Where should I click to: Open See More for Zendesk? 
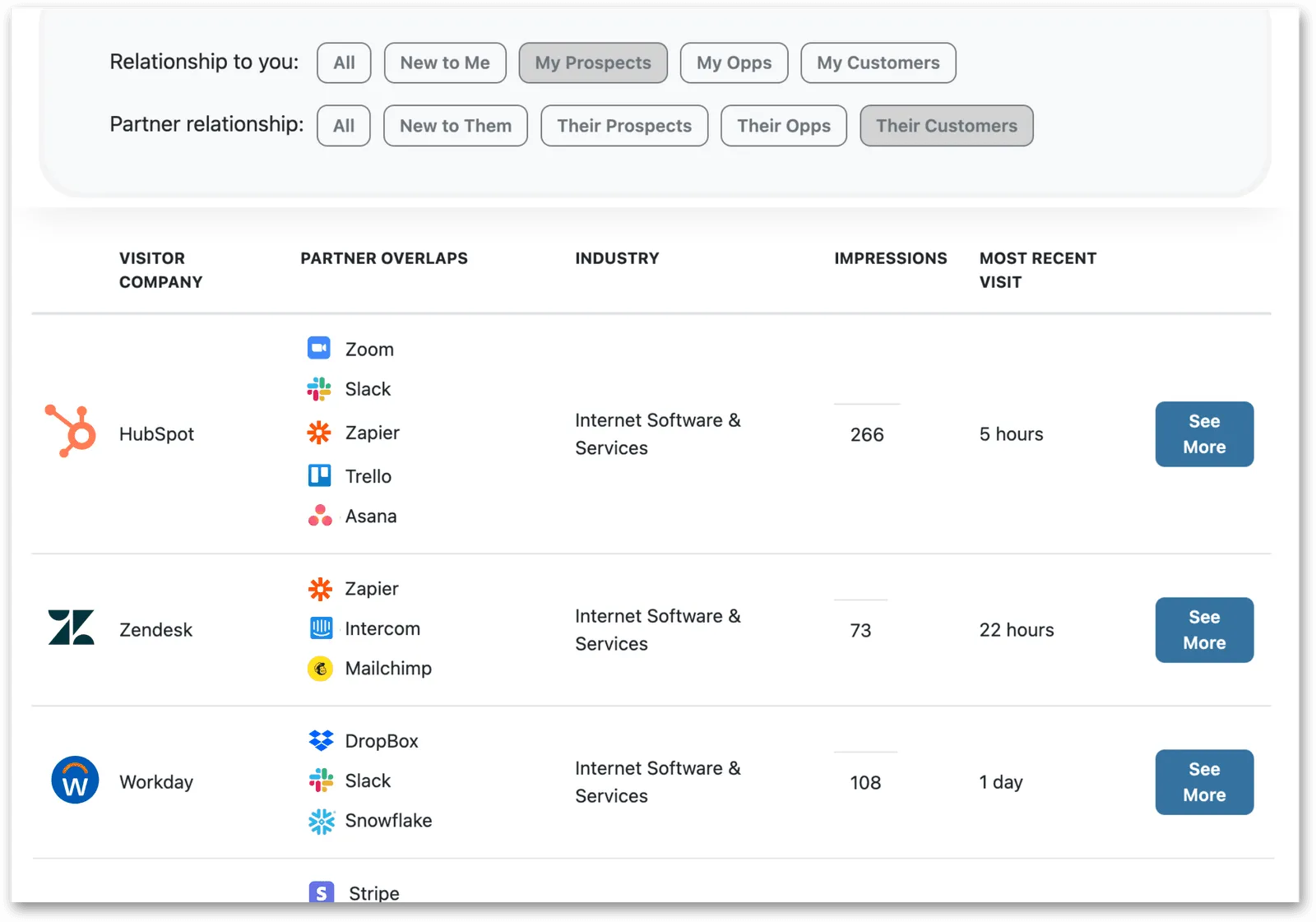[x=1204, y=630]
